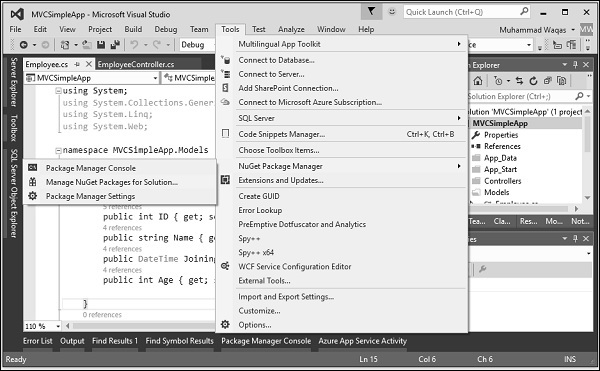Expand the NuGet Package Manager submenu
This screenshot has width=600, height=371.
coord(342,166)
